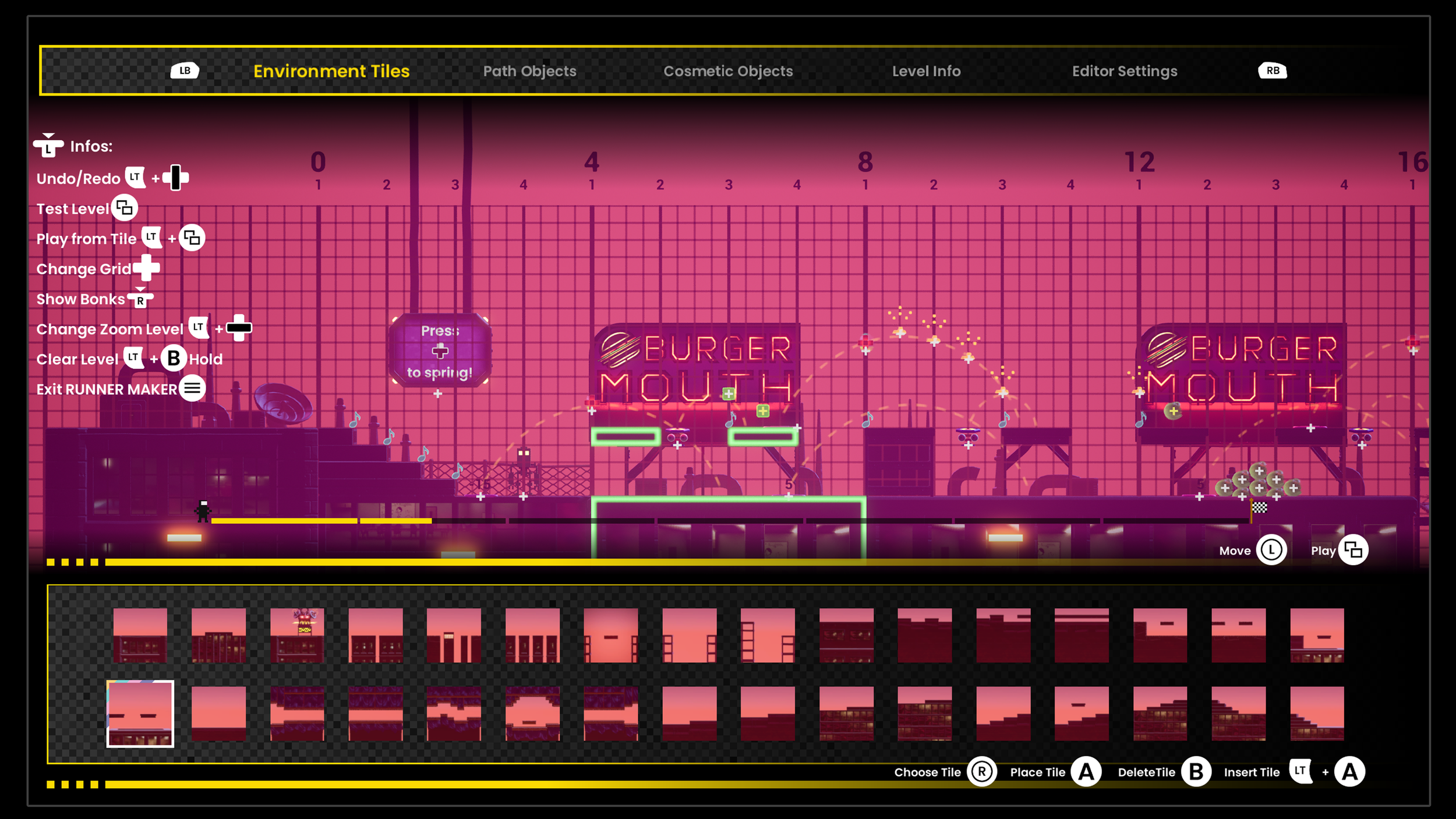Click the yellow level progress bar
The image size is (1456, 819).
tap(320, 521)
